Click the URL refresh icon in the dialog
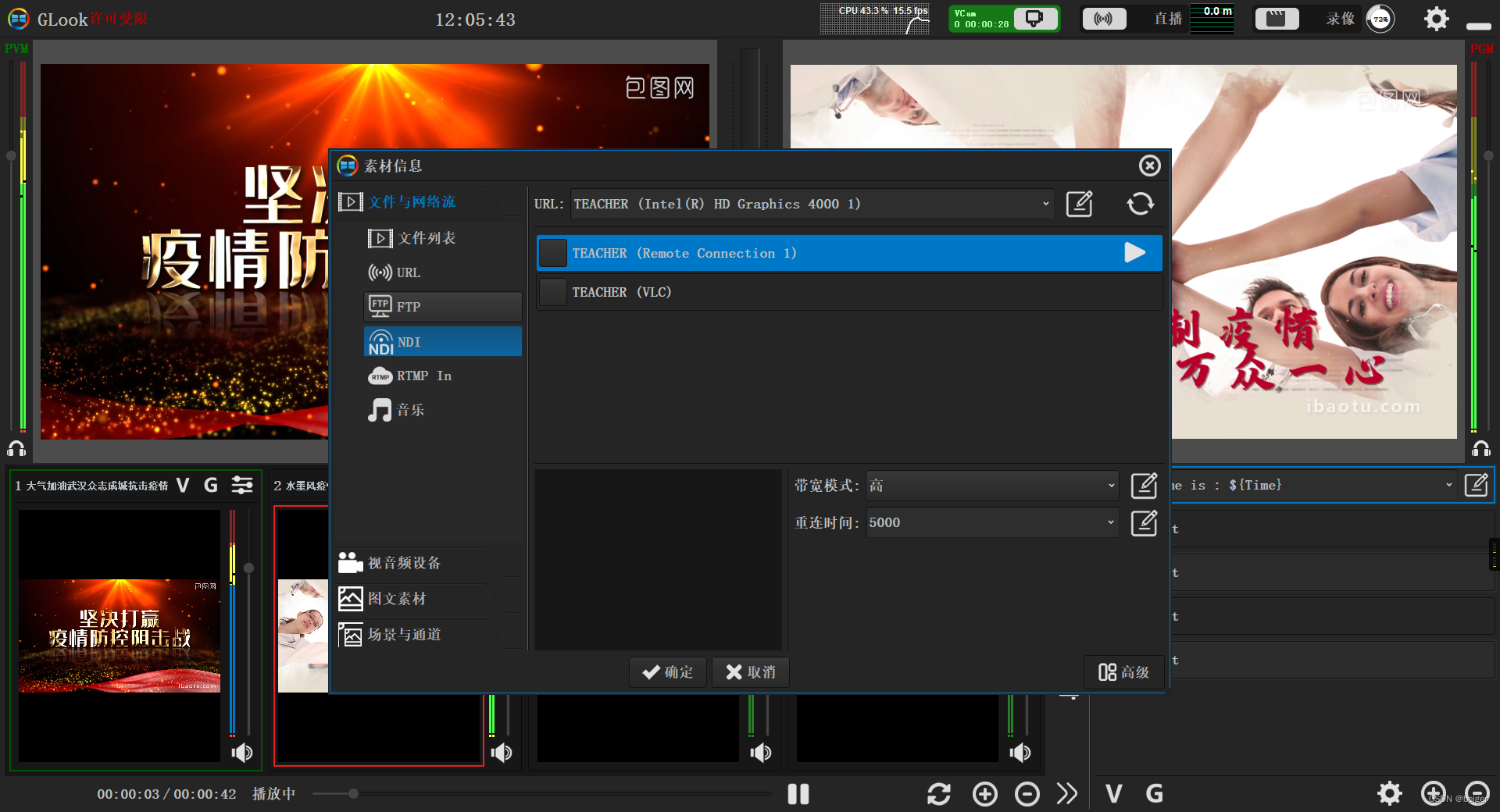This screenshot has height=812, width=1500. [1140, 204]
